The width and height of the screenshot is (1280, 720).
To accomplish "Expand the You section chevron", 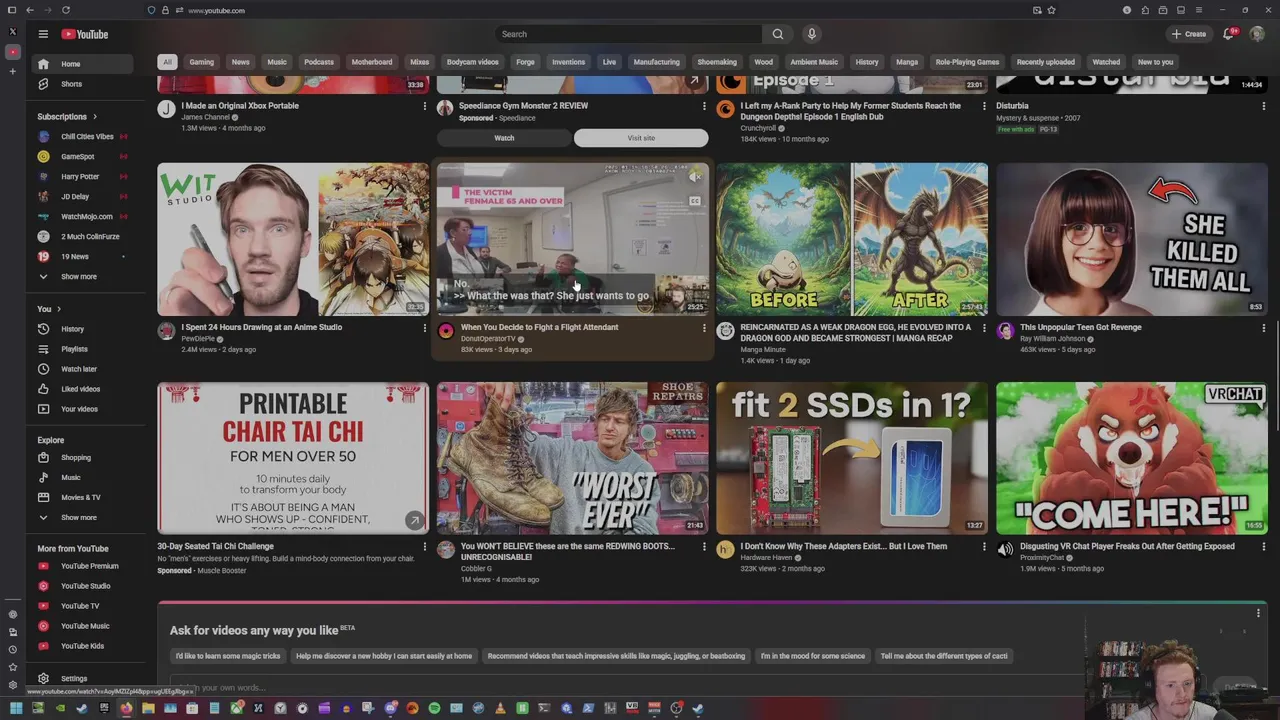I will coord(59,309).
